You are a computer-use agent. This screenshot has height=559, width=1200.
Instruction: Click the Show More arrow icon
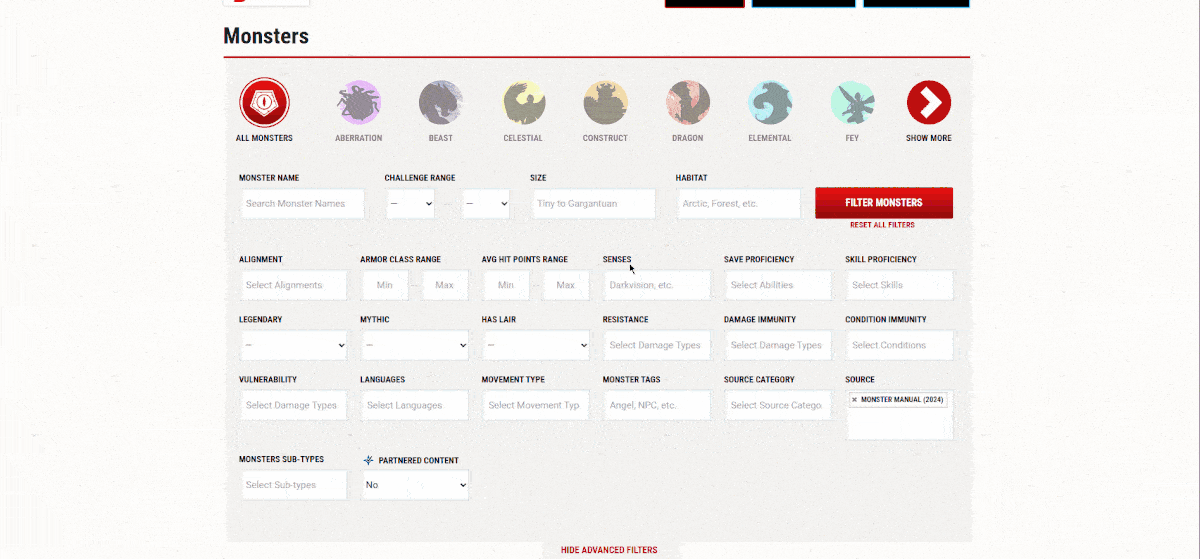click(929, 102)
